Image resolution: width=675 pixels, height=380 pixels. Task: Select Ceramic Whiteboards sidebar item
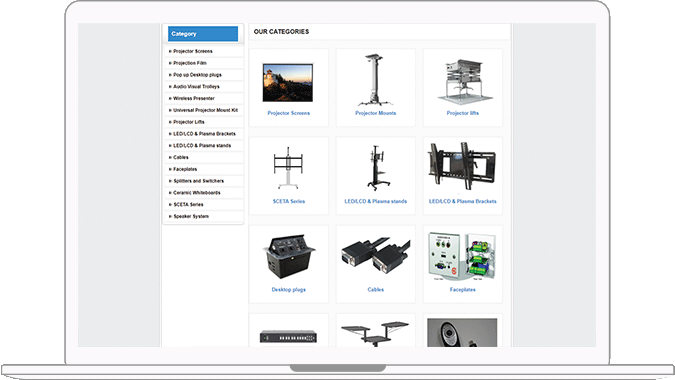196,193
